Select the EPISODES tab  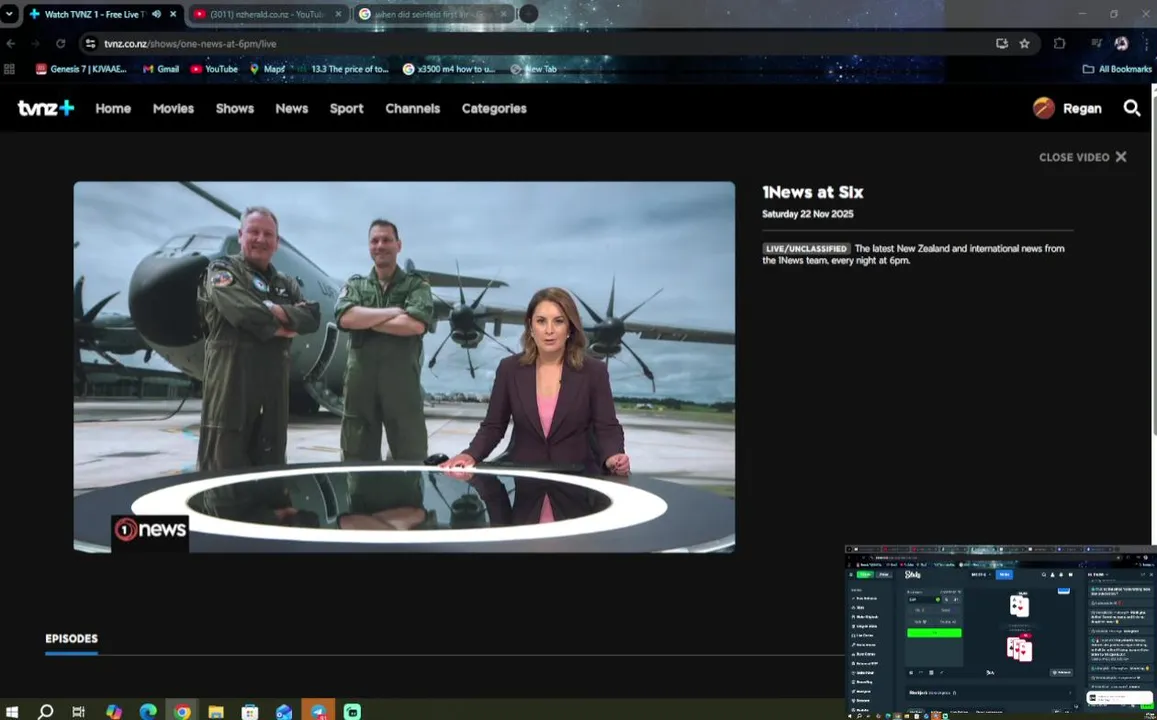72,639
